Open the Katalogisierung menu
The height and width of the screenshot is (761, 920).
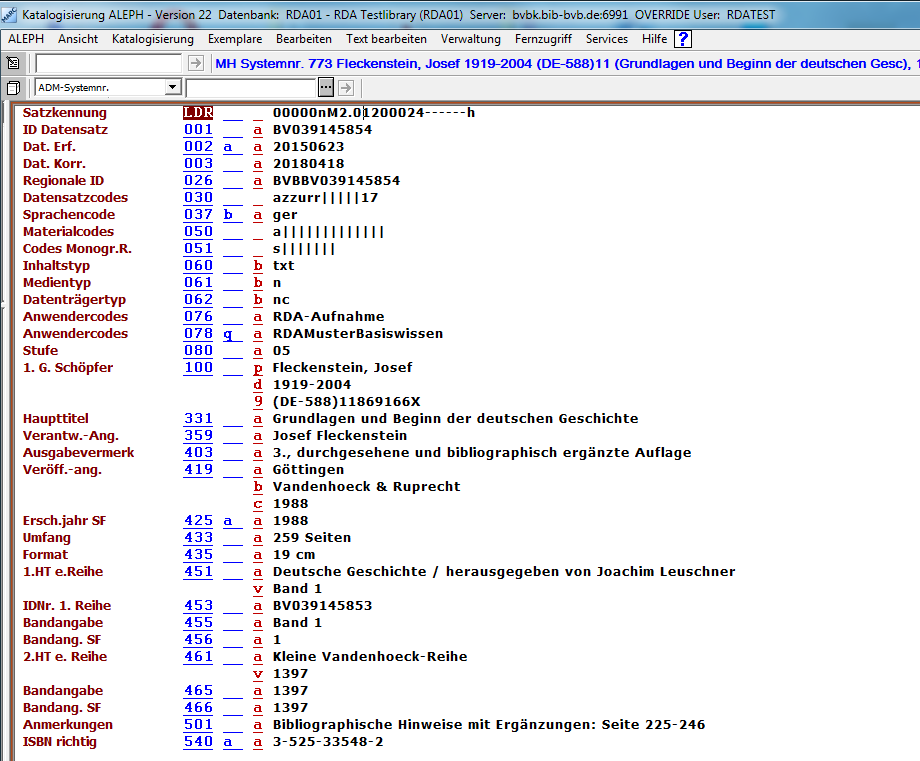(x=153, y=39)
